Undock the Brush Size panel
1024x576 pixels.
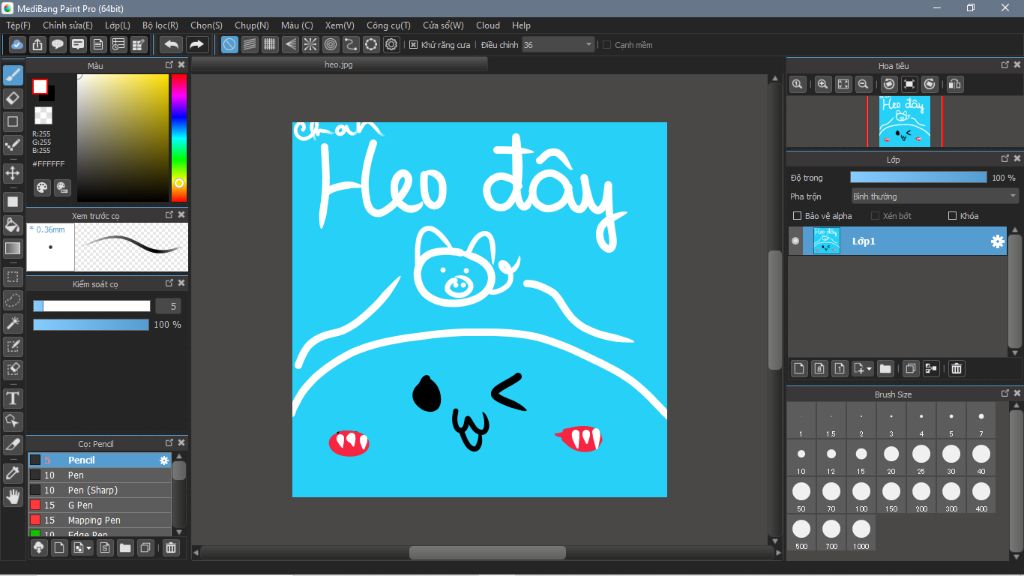point(1005,393)
